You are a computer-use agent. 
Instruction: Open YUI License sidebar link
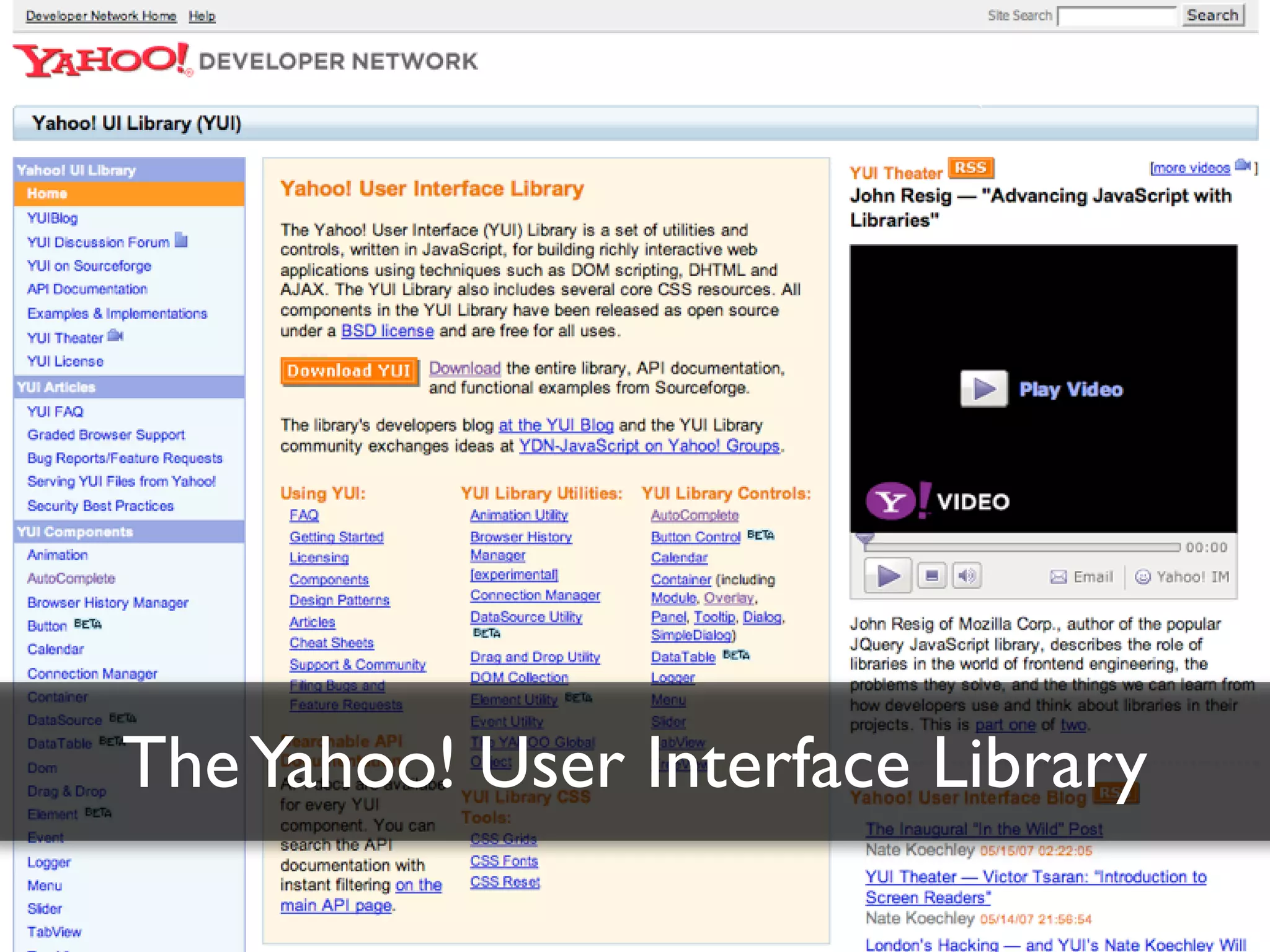(x=65, y=361)
